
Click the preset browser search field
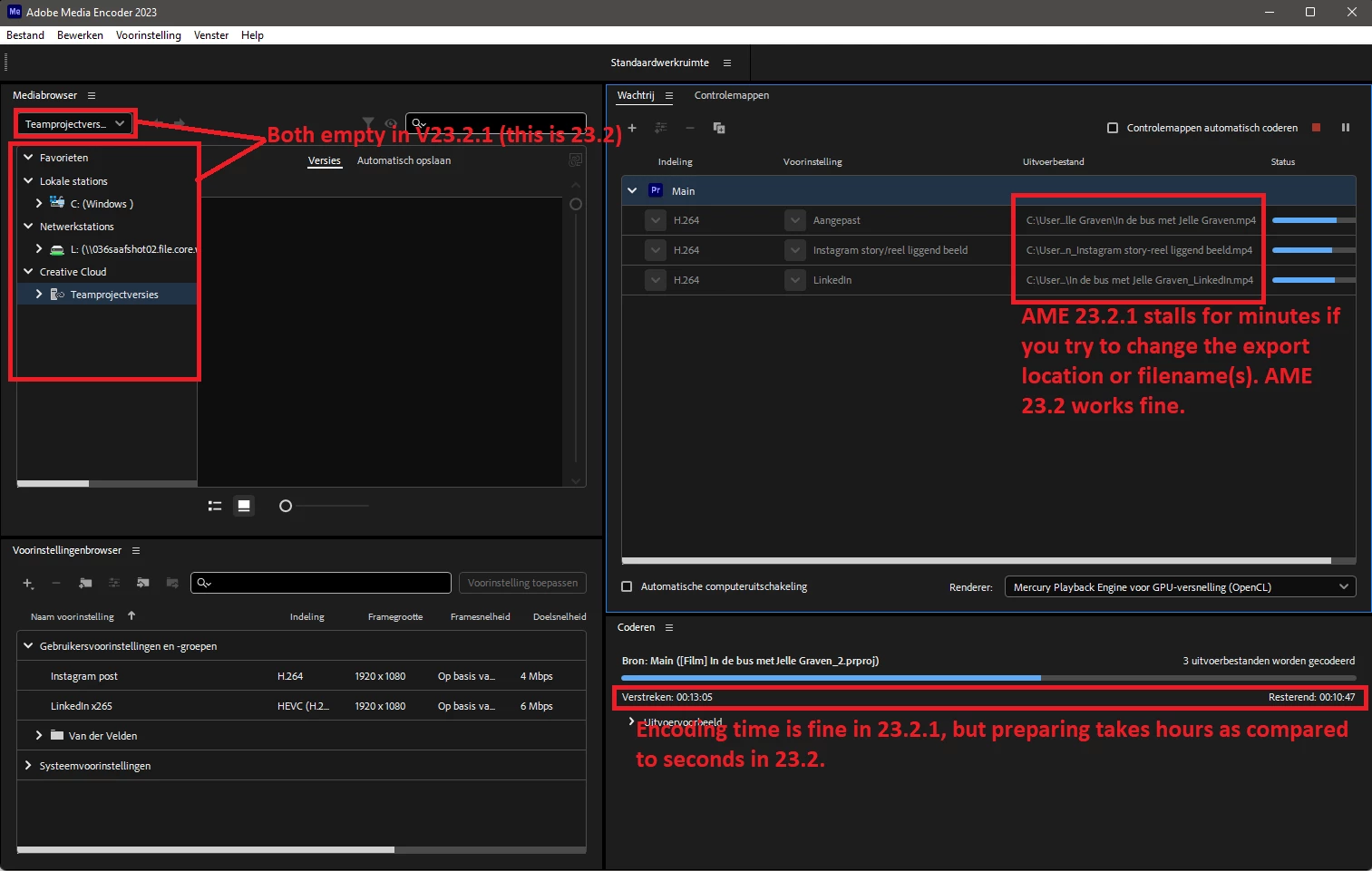coord(321,583)
